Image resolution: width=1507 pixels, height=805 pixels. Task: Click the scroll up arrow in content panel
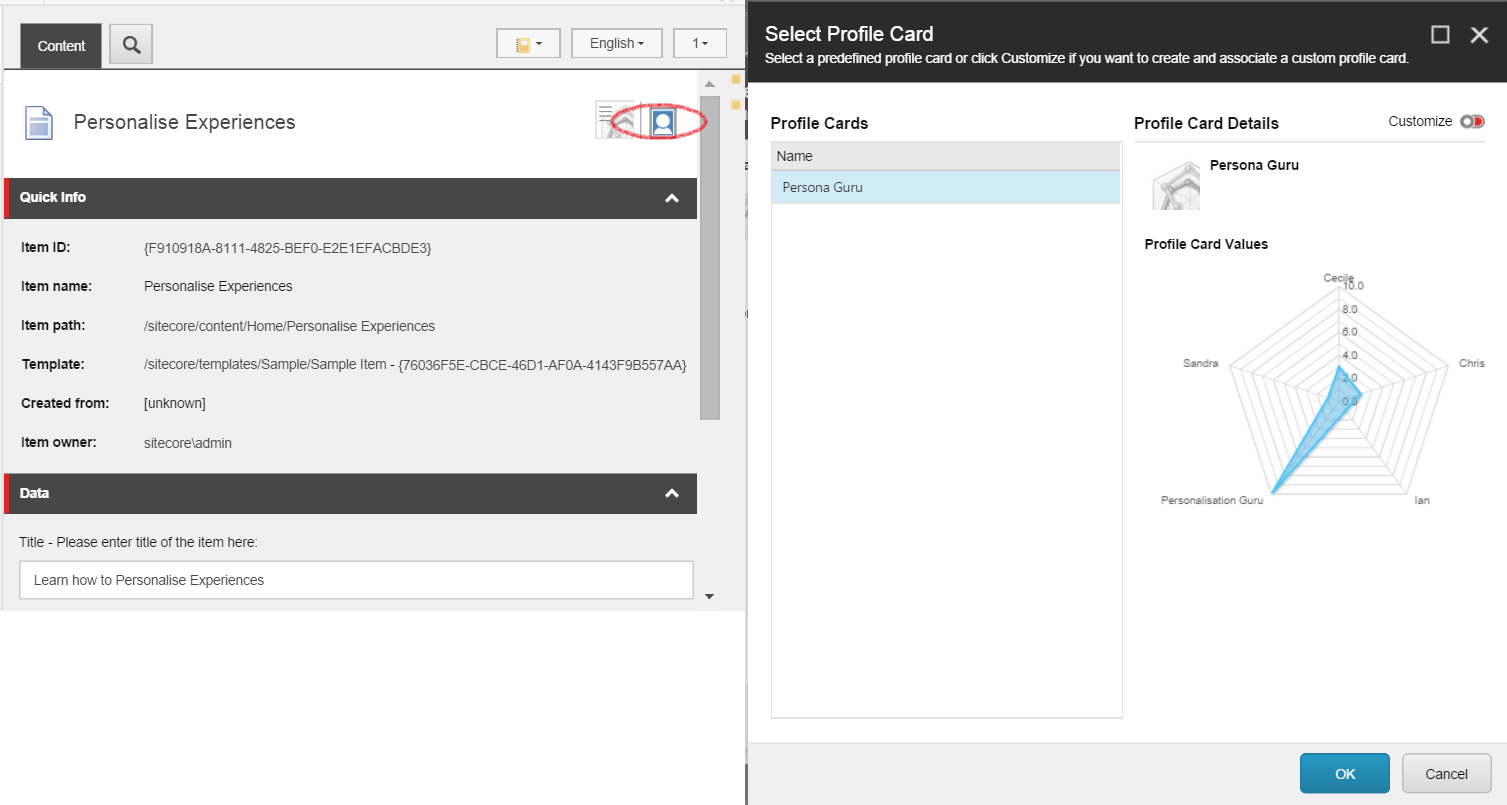pos(710,85)
